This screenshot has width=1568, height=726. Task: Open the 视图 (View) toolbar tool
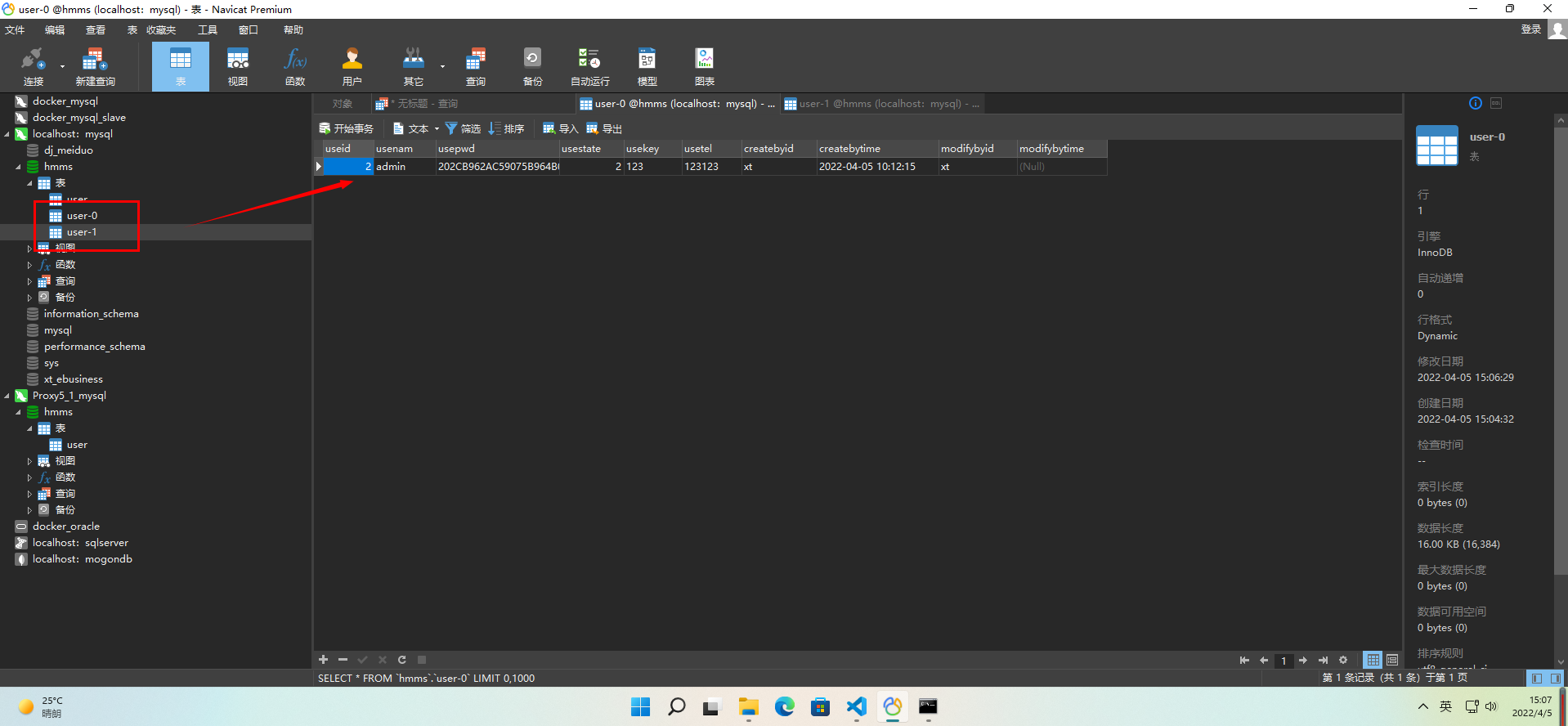pyautogui.click(x=238, y=65)
